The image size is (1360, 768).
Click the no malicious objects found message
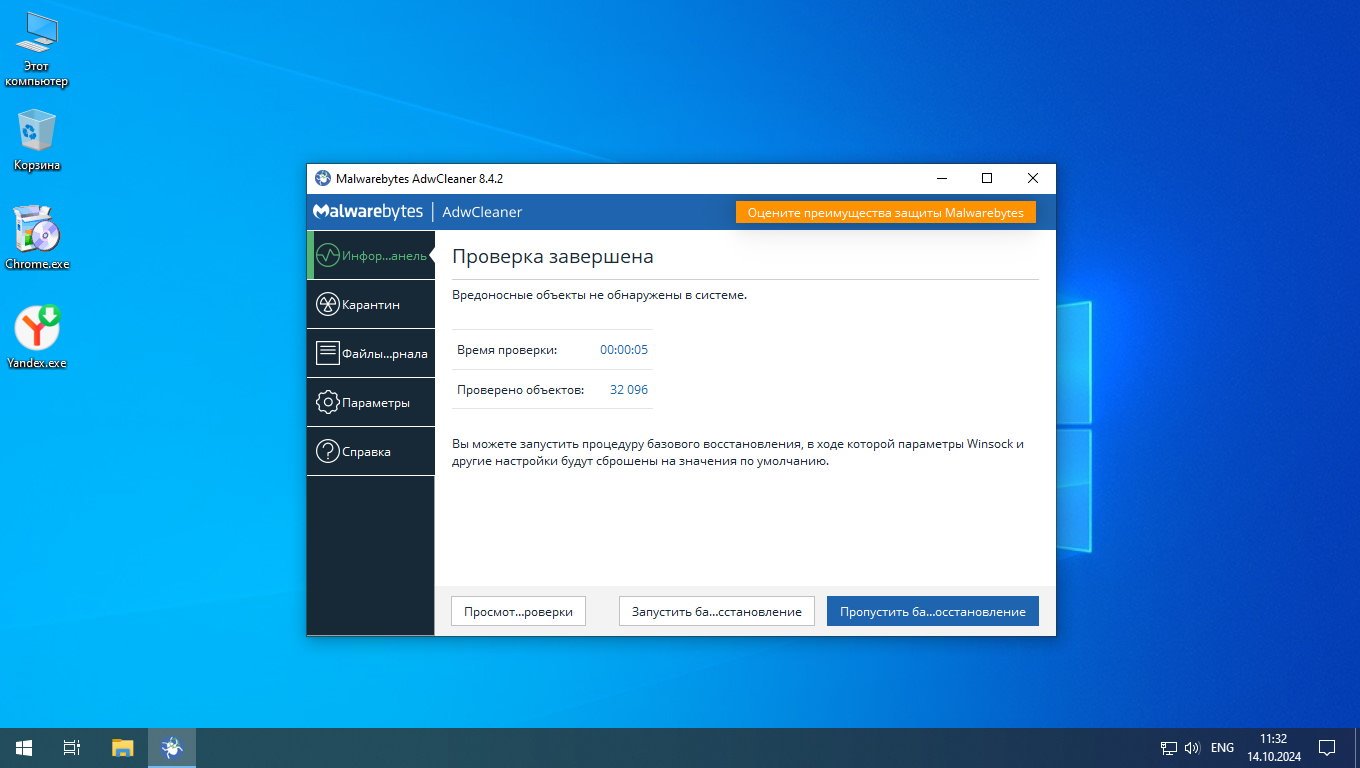(600, 295)
